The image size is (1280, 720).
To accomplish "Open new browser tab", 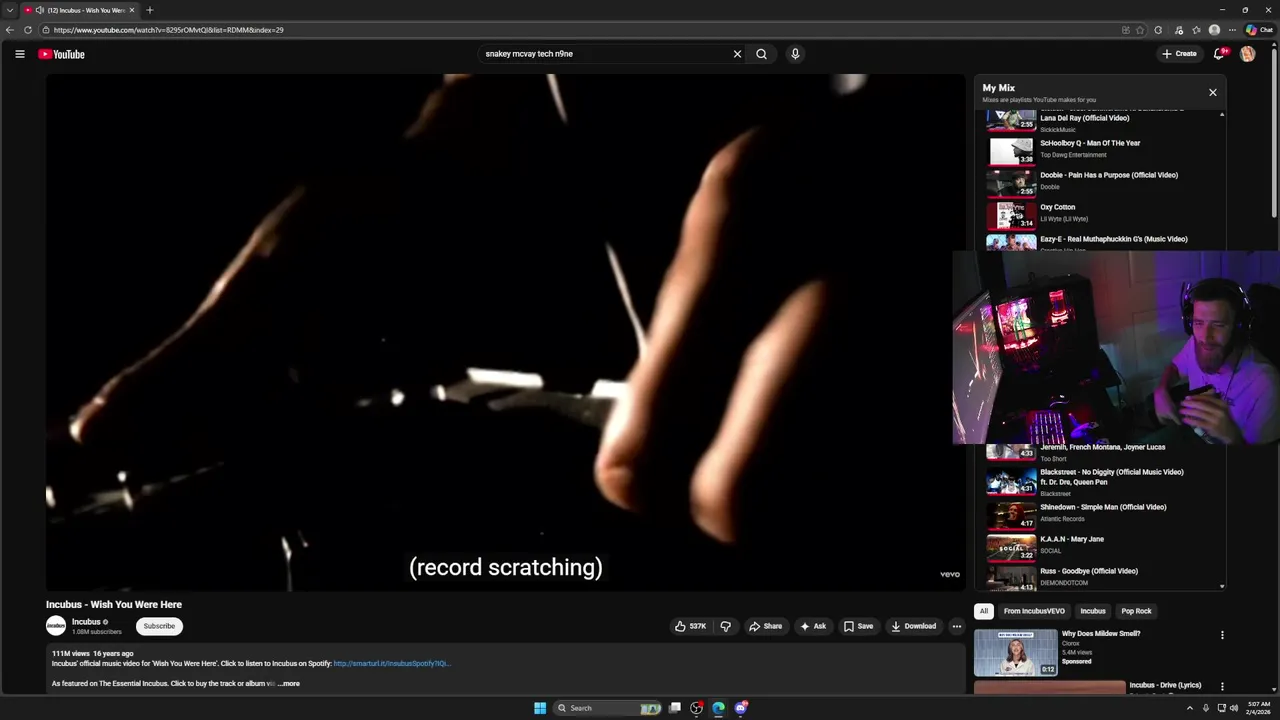I will point(149,10).
